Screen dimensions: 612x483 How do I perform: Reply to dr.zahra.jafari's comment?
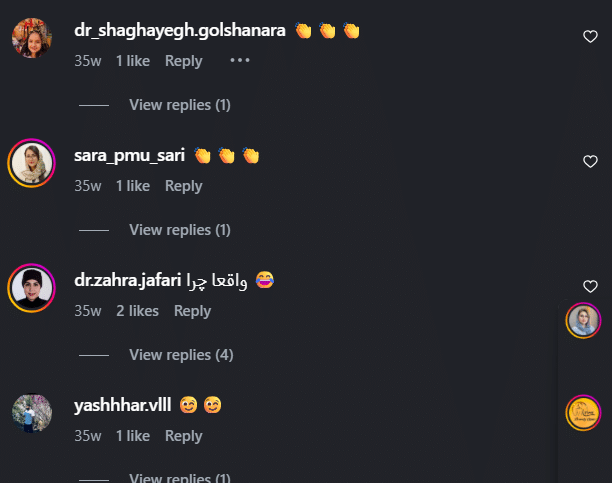click(x=192, y=311)
